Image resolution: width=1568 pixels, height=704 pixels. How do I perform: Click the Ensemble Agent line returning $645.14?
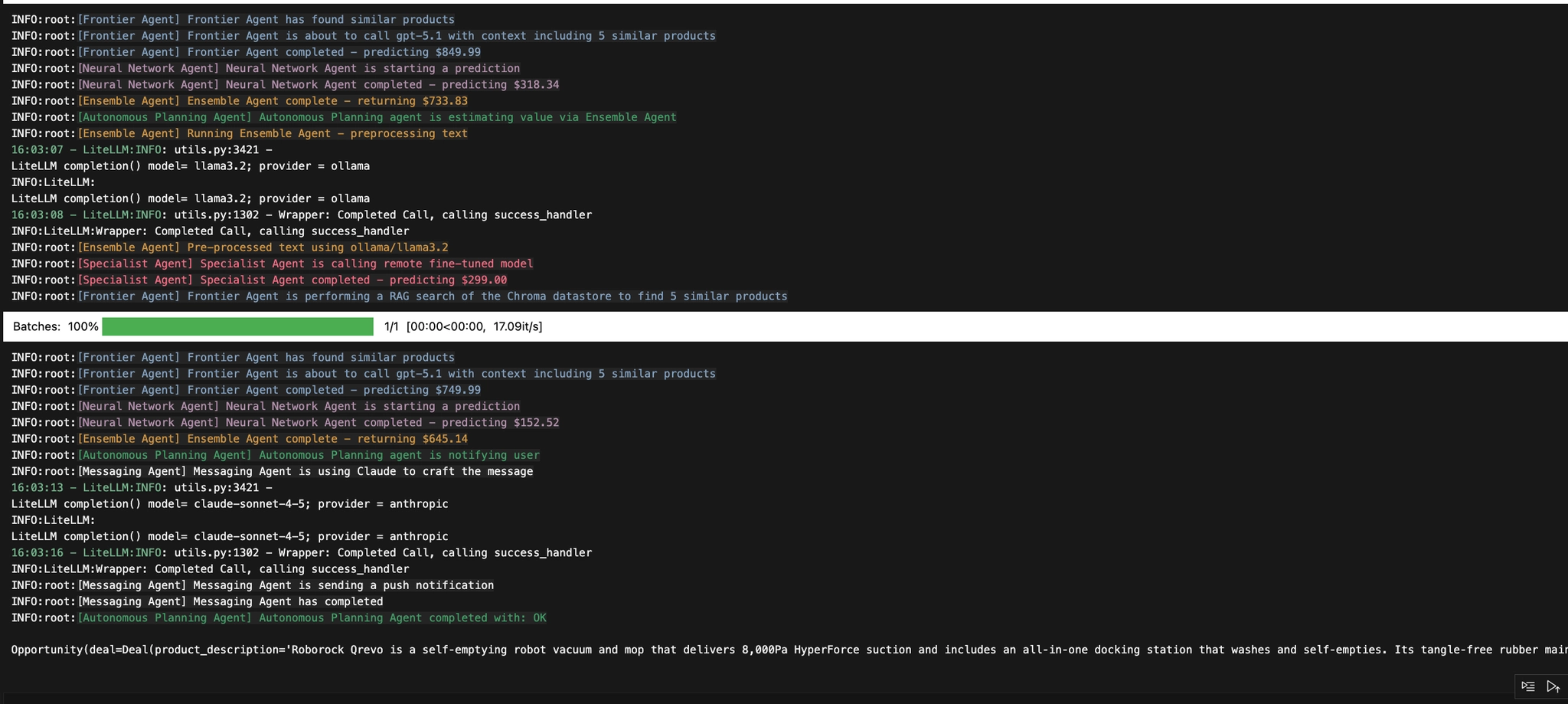pyautogui.click(x=240, y=439)
